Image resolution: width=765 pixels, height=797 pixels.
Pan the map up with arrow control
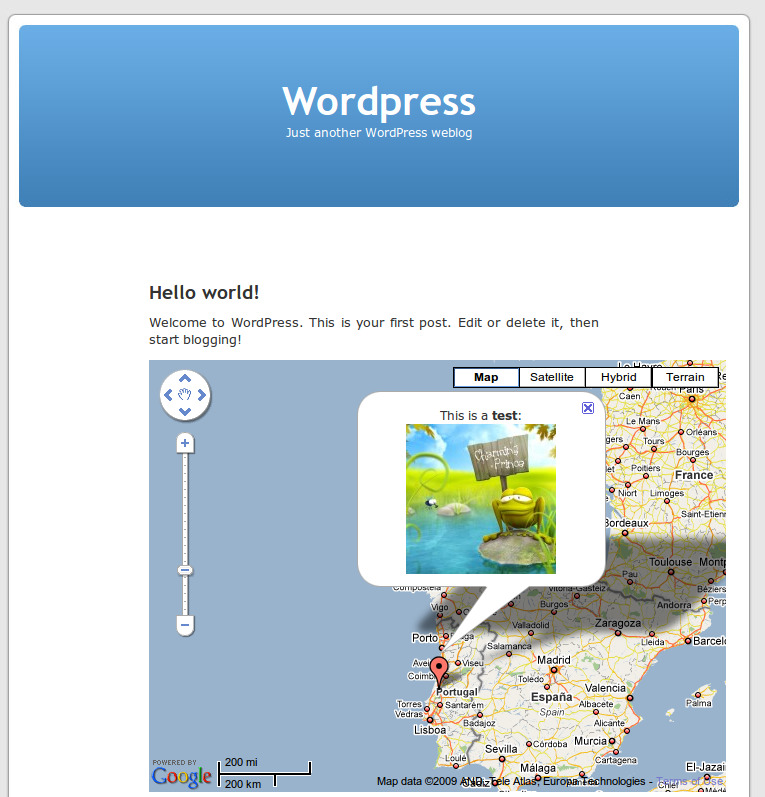tap(185, 379)
